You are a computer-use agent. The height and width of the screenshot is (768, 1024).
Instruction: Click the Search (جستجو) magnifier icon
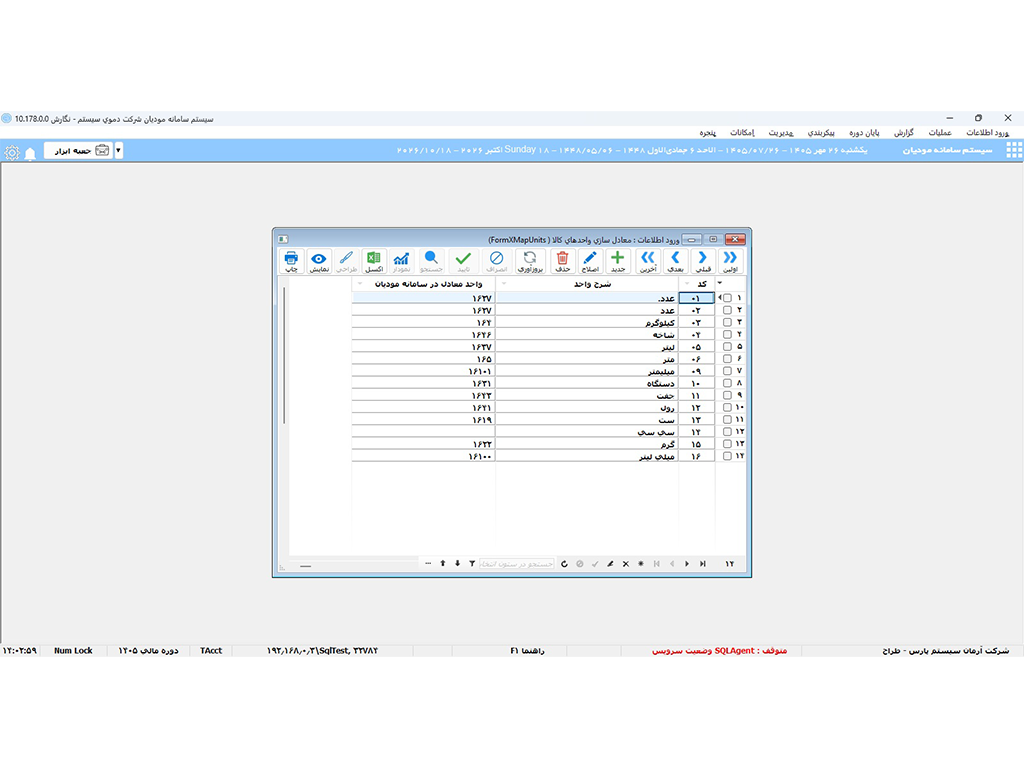pyautogui.click(x=431, y=261)
